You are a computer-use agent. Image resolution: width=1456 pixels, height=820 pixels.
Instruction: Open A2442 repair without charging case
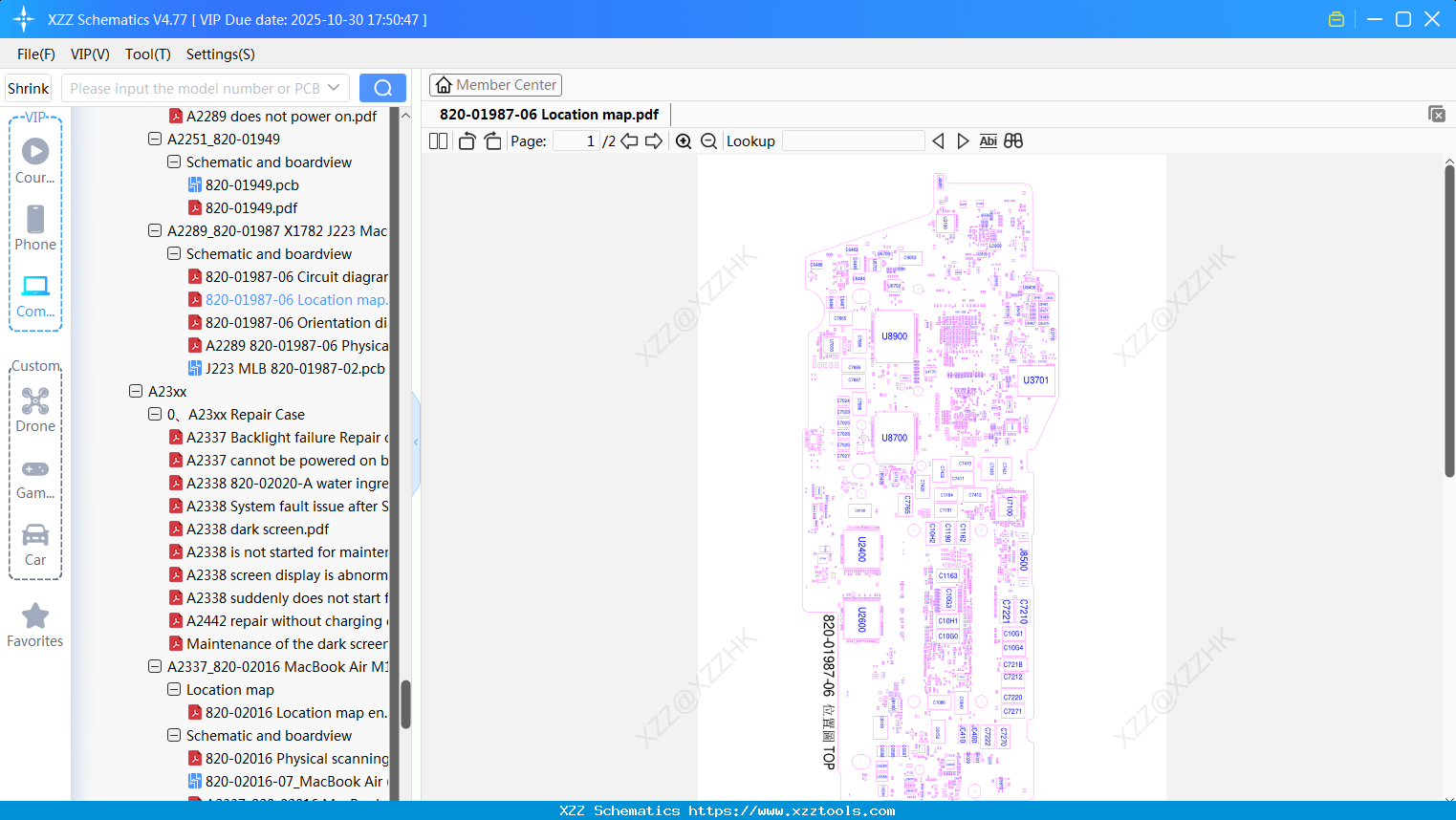coord(278,621)
